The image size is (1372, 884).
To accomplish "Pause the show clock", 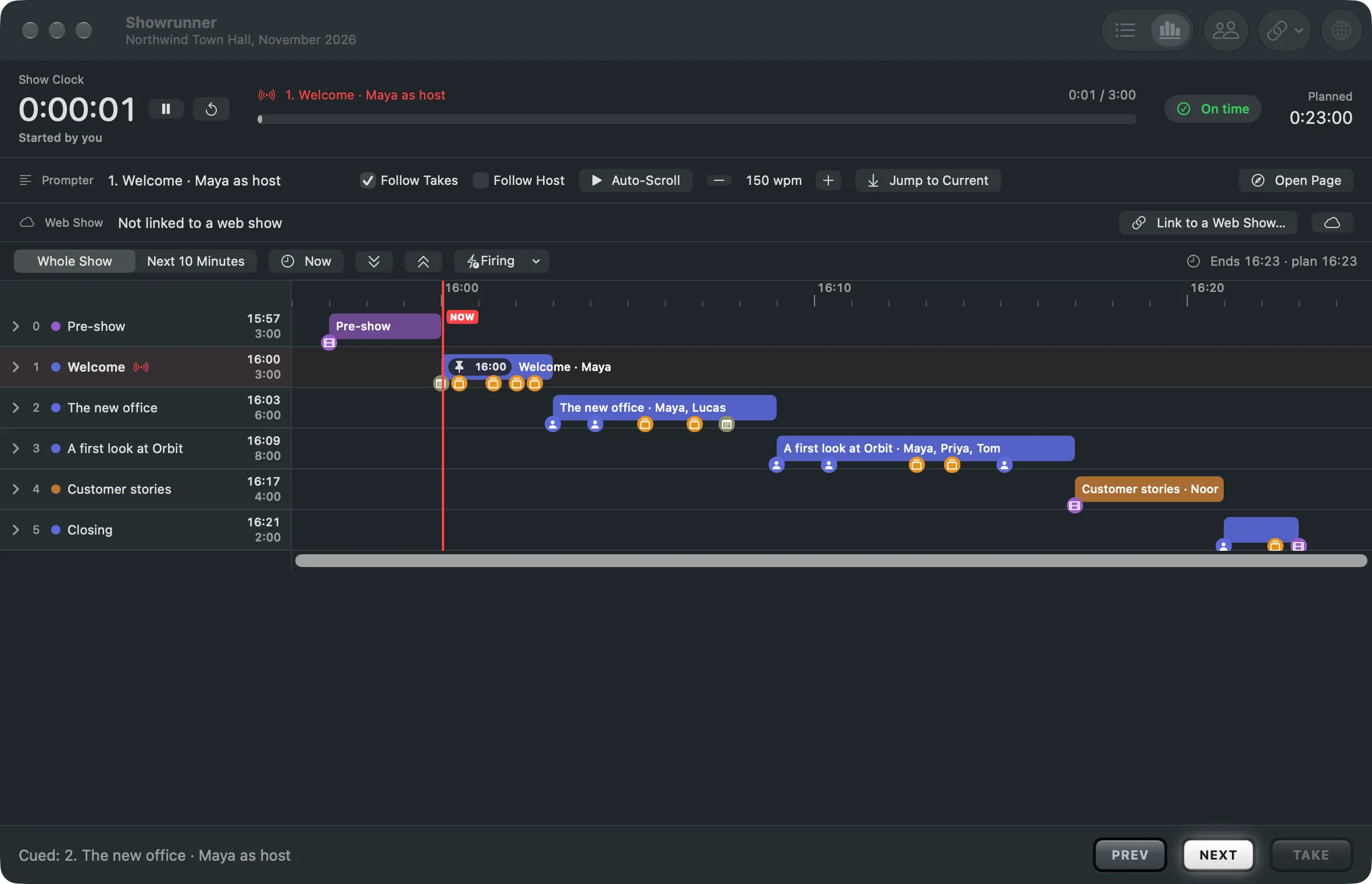I will point(166,109).
